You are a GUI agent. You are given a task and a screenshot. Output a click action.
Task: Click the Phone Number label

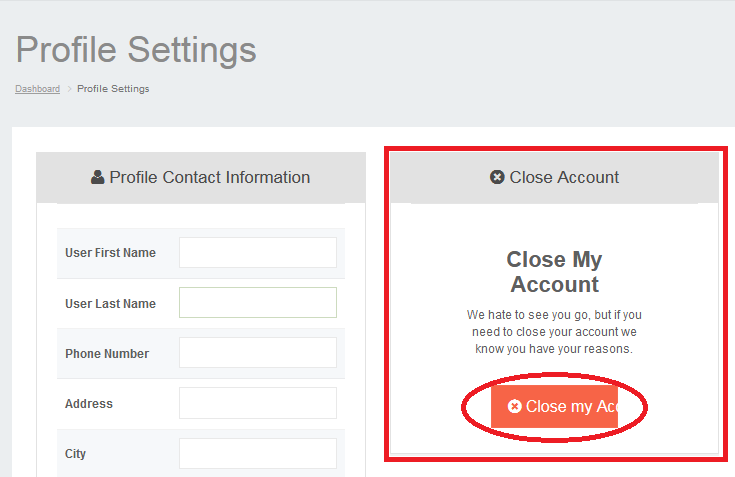(x=107, y=354)
